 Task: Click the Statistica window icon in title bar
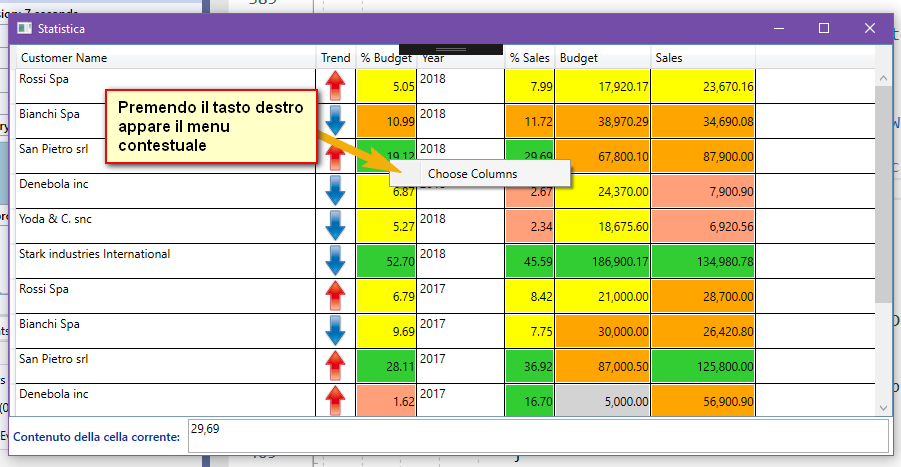25,29
